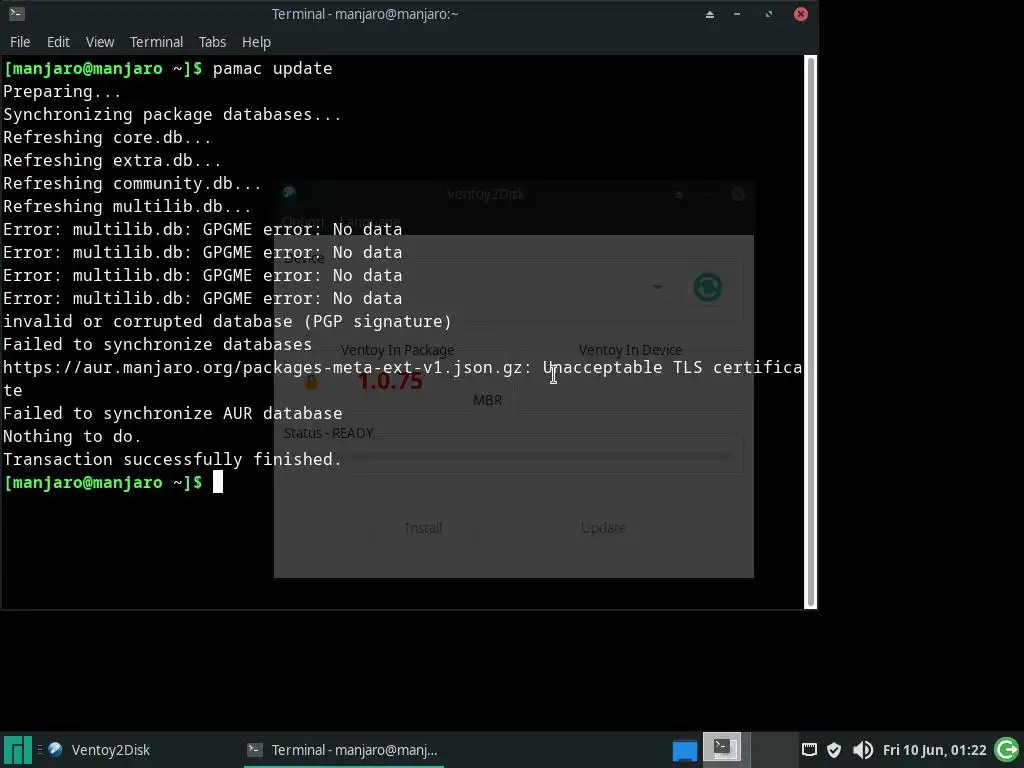Minimize the Terminal window

coord(737,14)
